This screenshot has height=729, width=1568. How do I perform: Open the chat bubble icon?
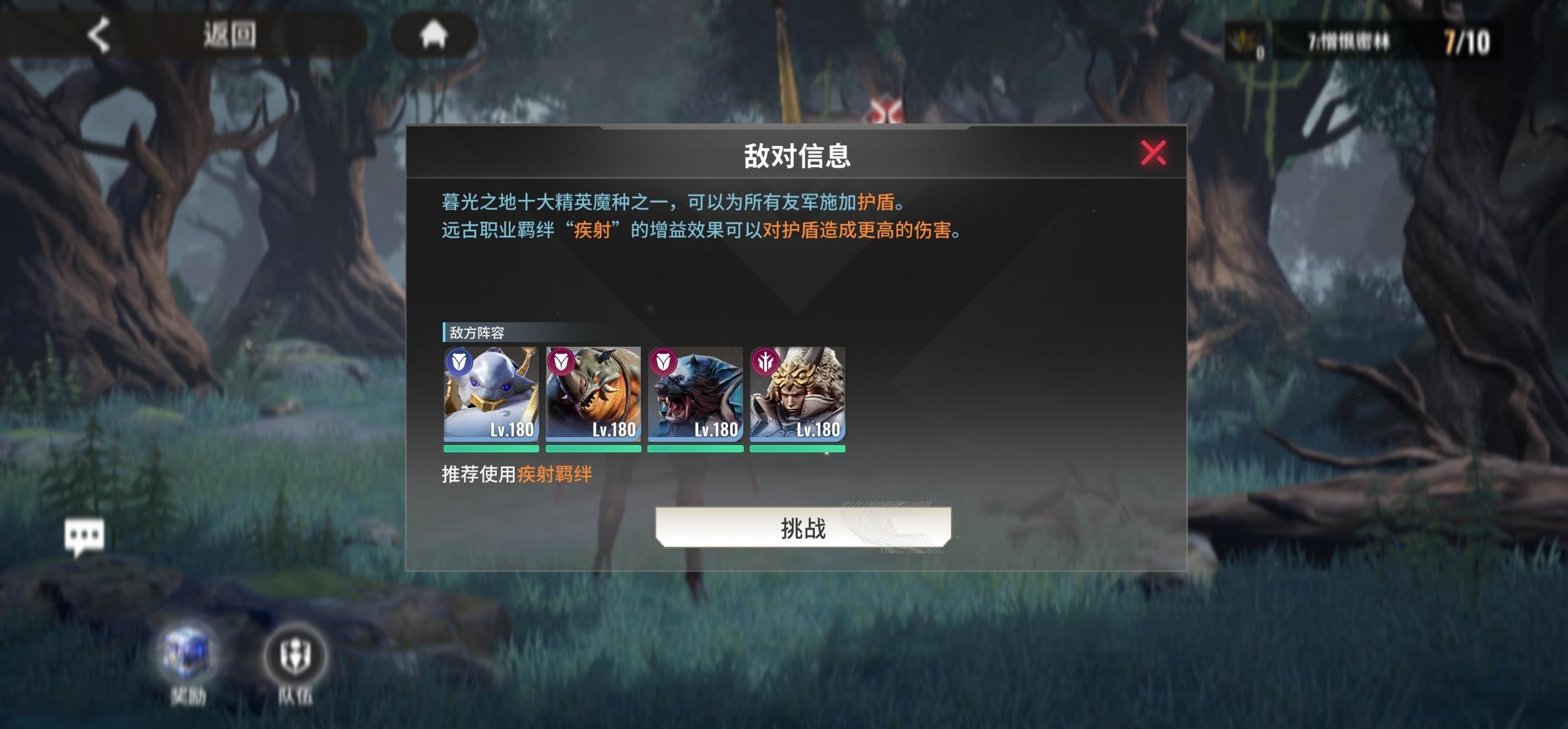84,536
